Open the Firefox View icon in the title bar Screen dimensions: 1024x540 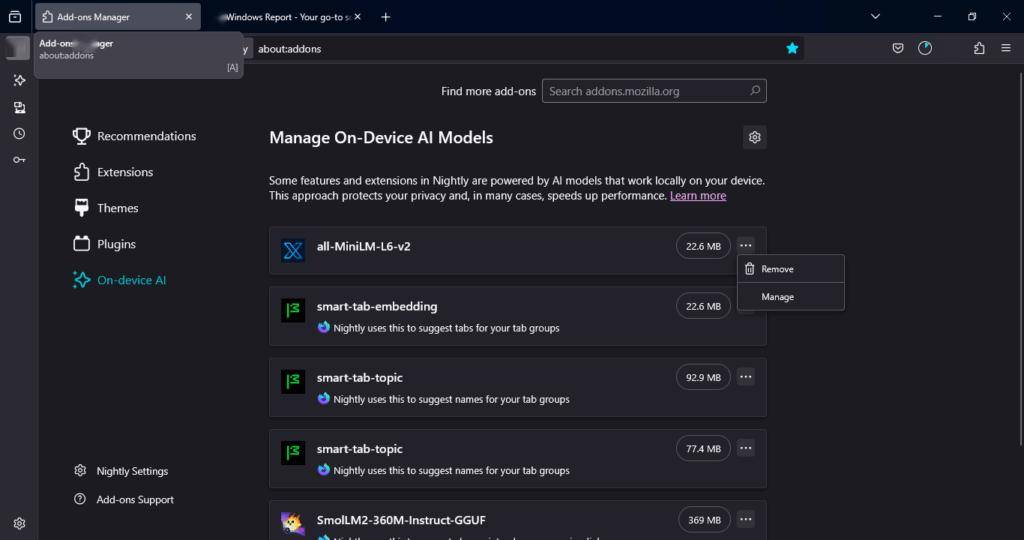coord(14,17)
